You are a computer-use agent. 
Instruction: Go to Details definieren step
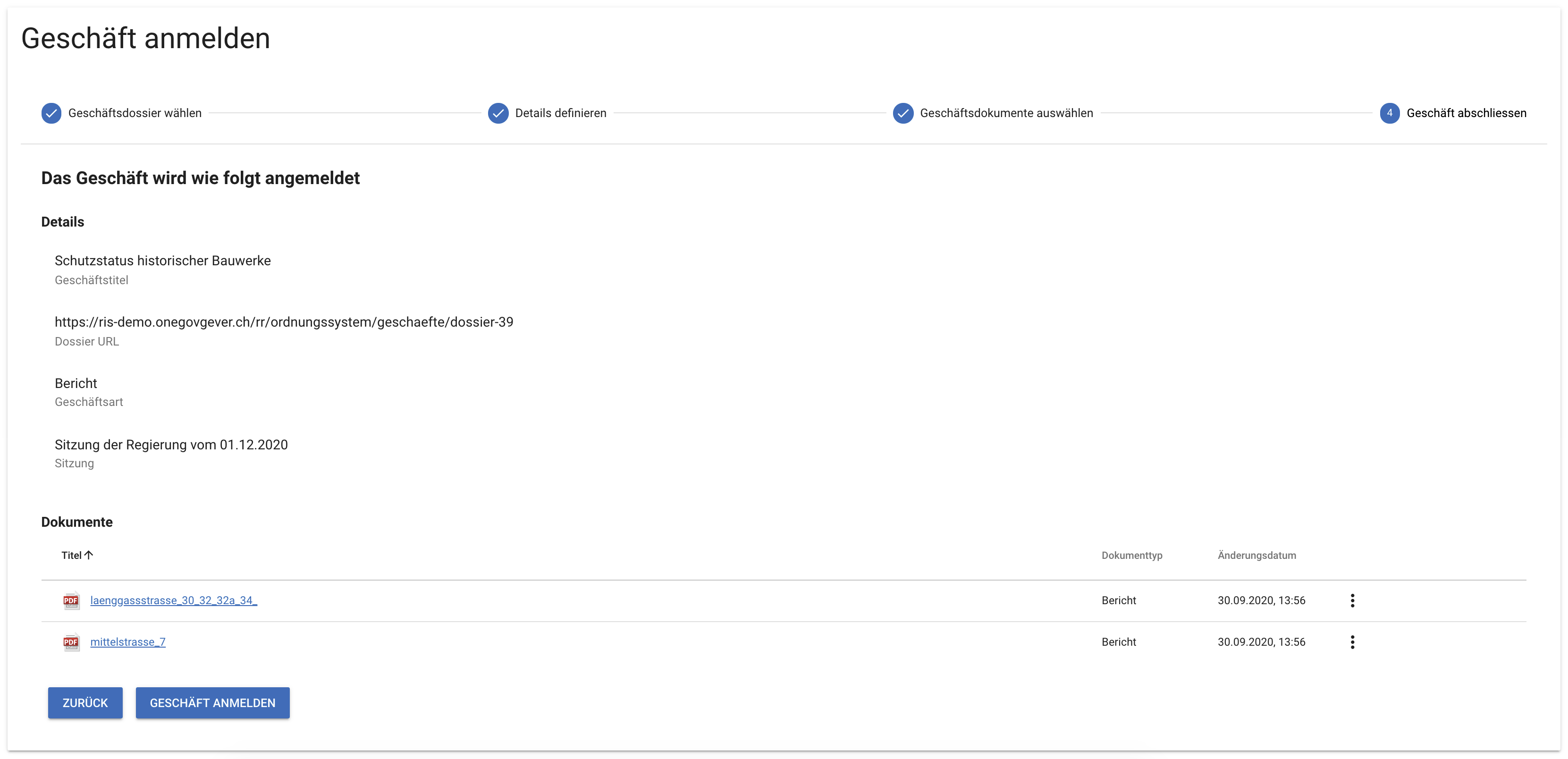pos(561,113)
